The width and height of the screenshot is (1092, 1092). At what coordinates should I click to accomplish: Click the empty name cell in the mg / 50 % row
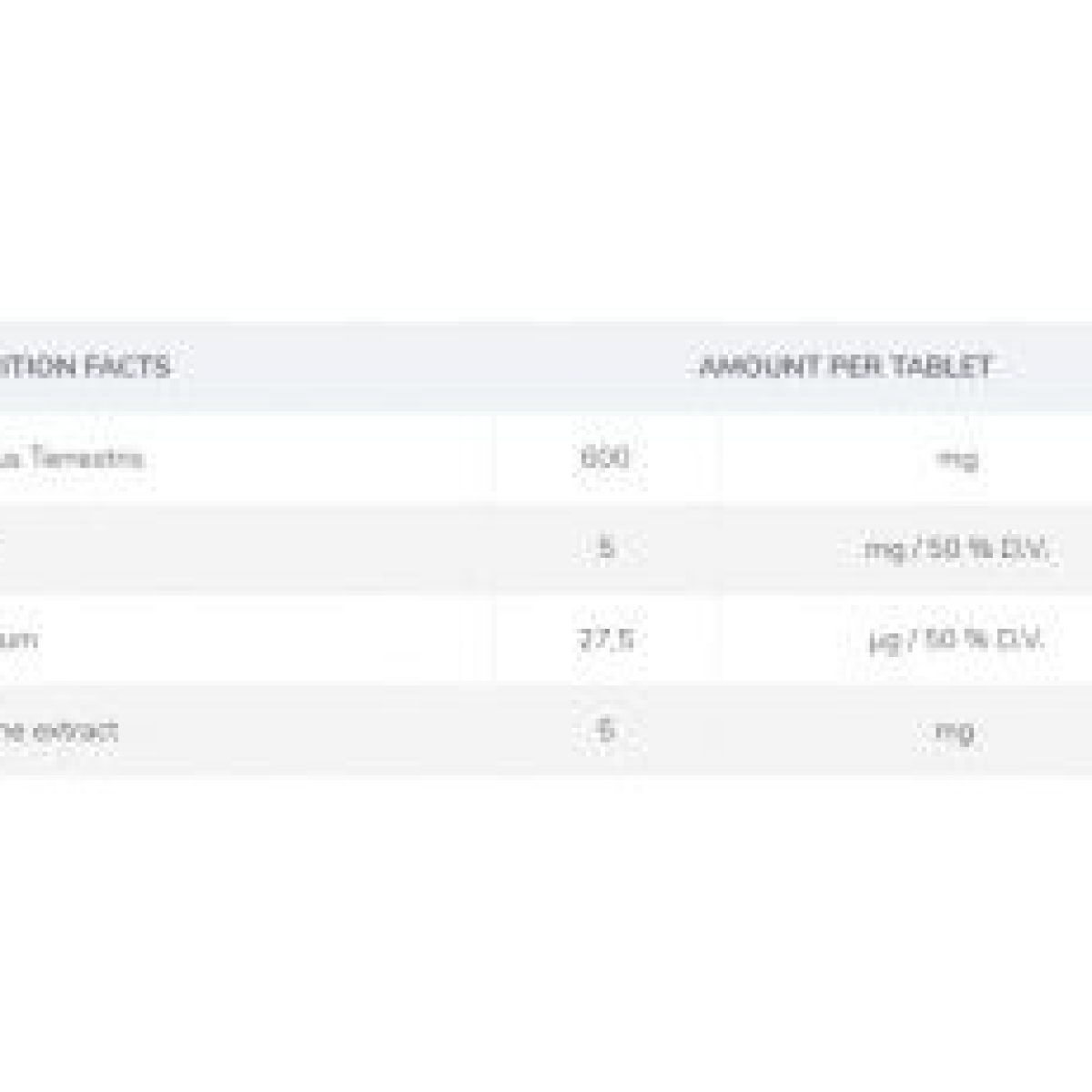246,549
